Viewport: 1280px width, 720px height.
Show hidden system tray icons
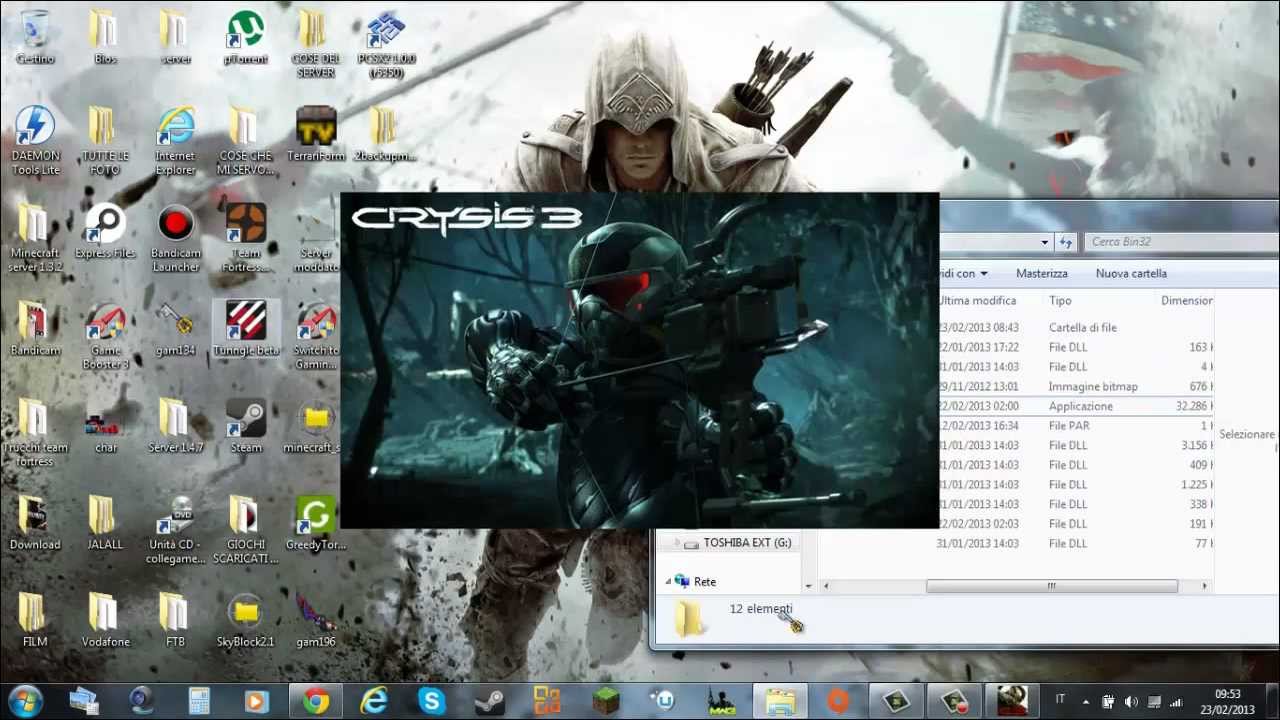pyautogui.click(x=1086, y=702)
